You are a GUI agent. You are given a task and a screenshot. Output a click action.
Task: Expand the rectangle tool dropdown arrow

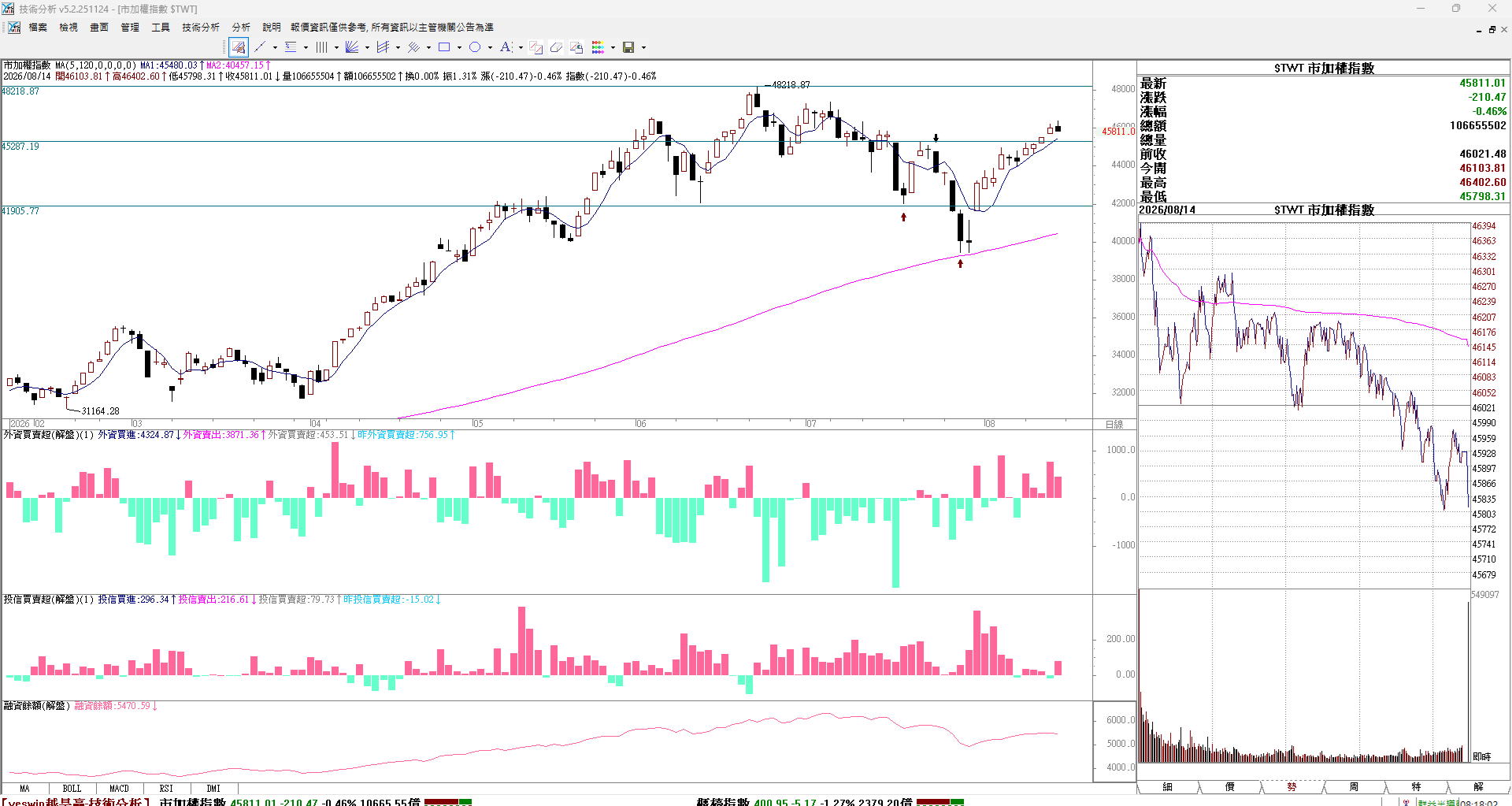(x=459, y=47)
